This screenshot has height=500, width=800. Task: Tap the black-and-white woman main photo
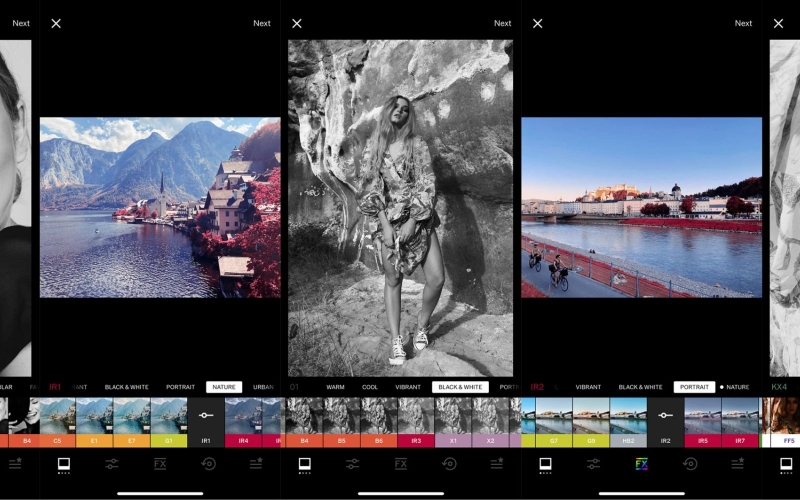(401, 208)
